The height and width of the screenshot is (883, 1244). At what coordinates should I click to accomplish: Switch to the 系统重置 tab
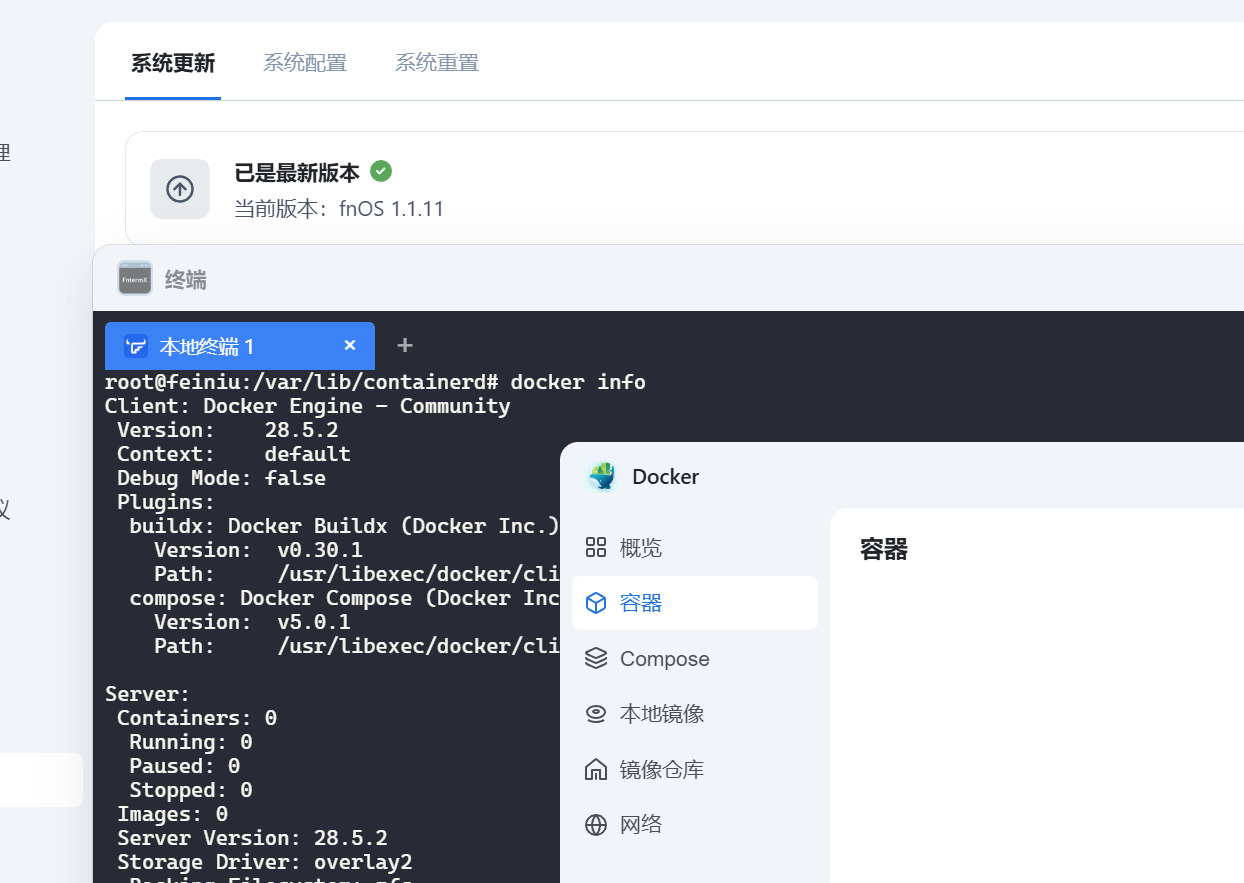click(x=437, y=62)
